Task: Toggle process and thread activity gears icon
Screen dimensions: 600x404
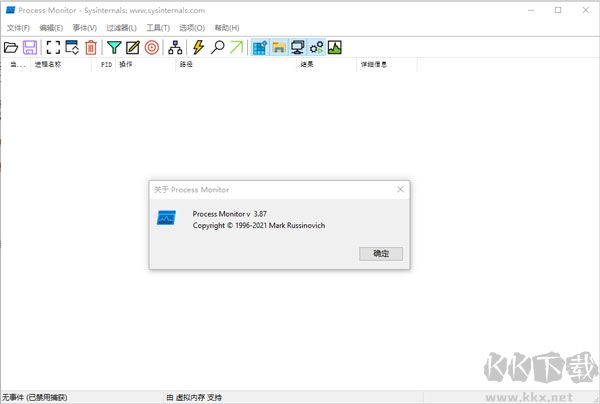Action: pyautogui.click(x=316, y=47)
